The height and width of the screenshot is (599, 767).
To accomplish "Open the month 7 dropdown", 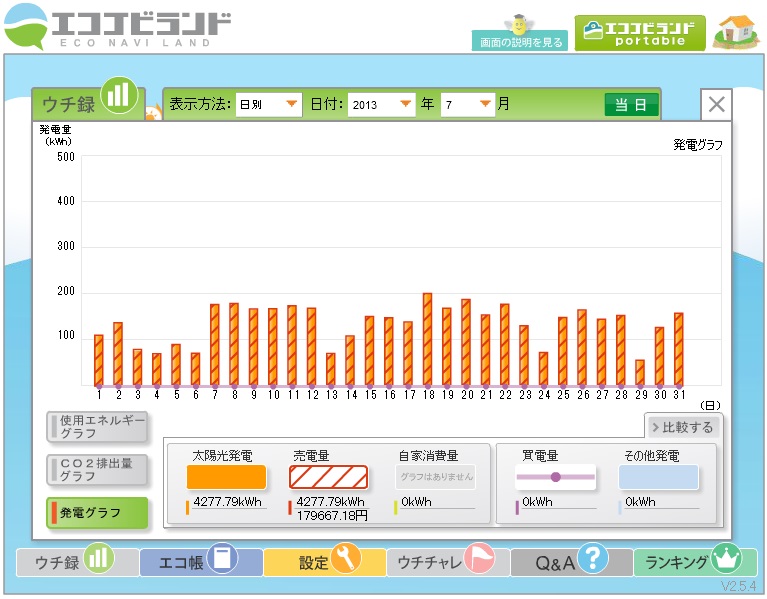I will pyautogui.click(x=468, y=104).
